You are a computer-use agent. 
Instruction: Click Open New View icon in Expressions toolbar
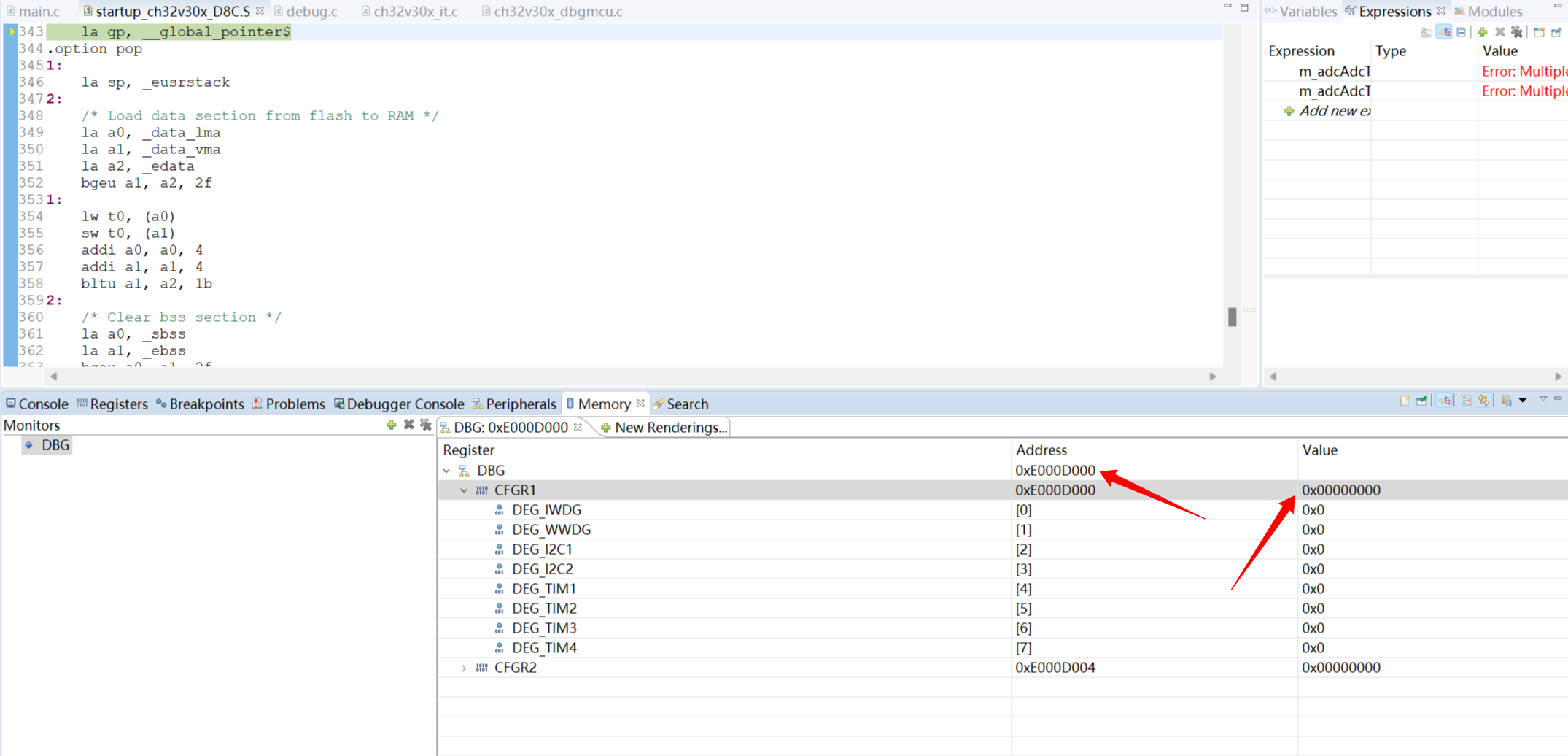tap(1539, 32)
